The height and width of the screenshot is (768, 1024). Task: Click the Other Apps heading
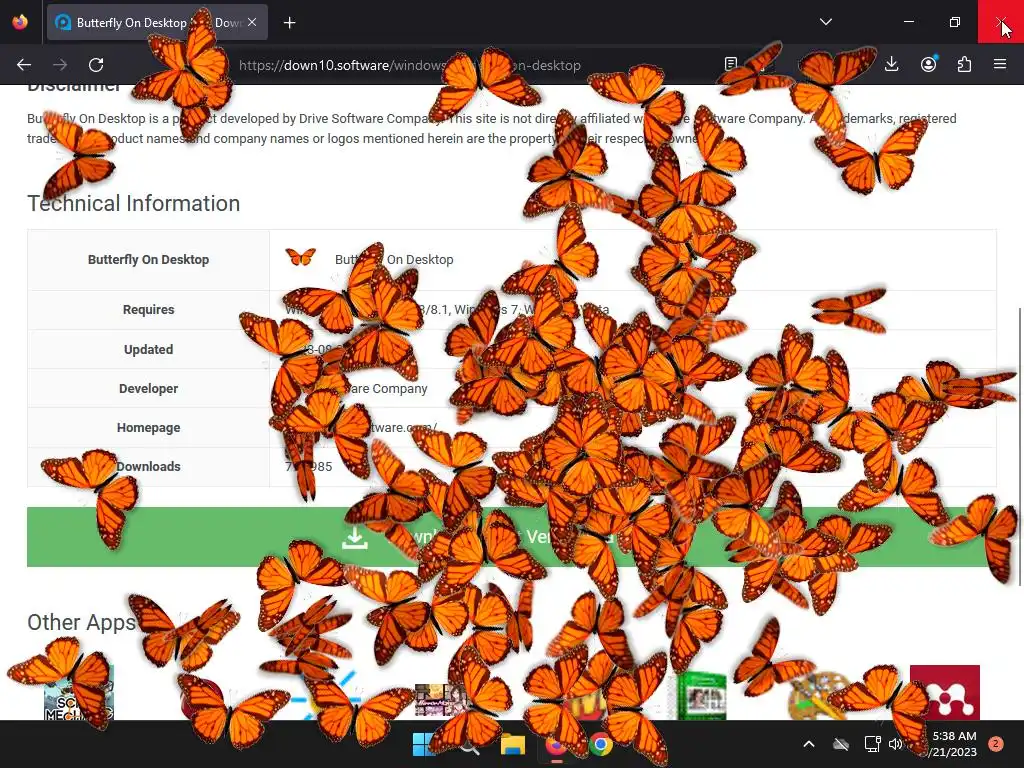pos(82,622)
